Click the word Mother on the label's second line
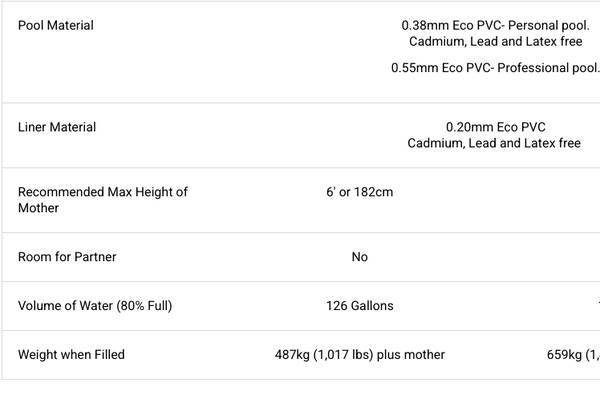600x403 pixels. [x=38, y=208]
